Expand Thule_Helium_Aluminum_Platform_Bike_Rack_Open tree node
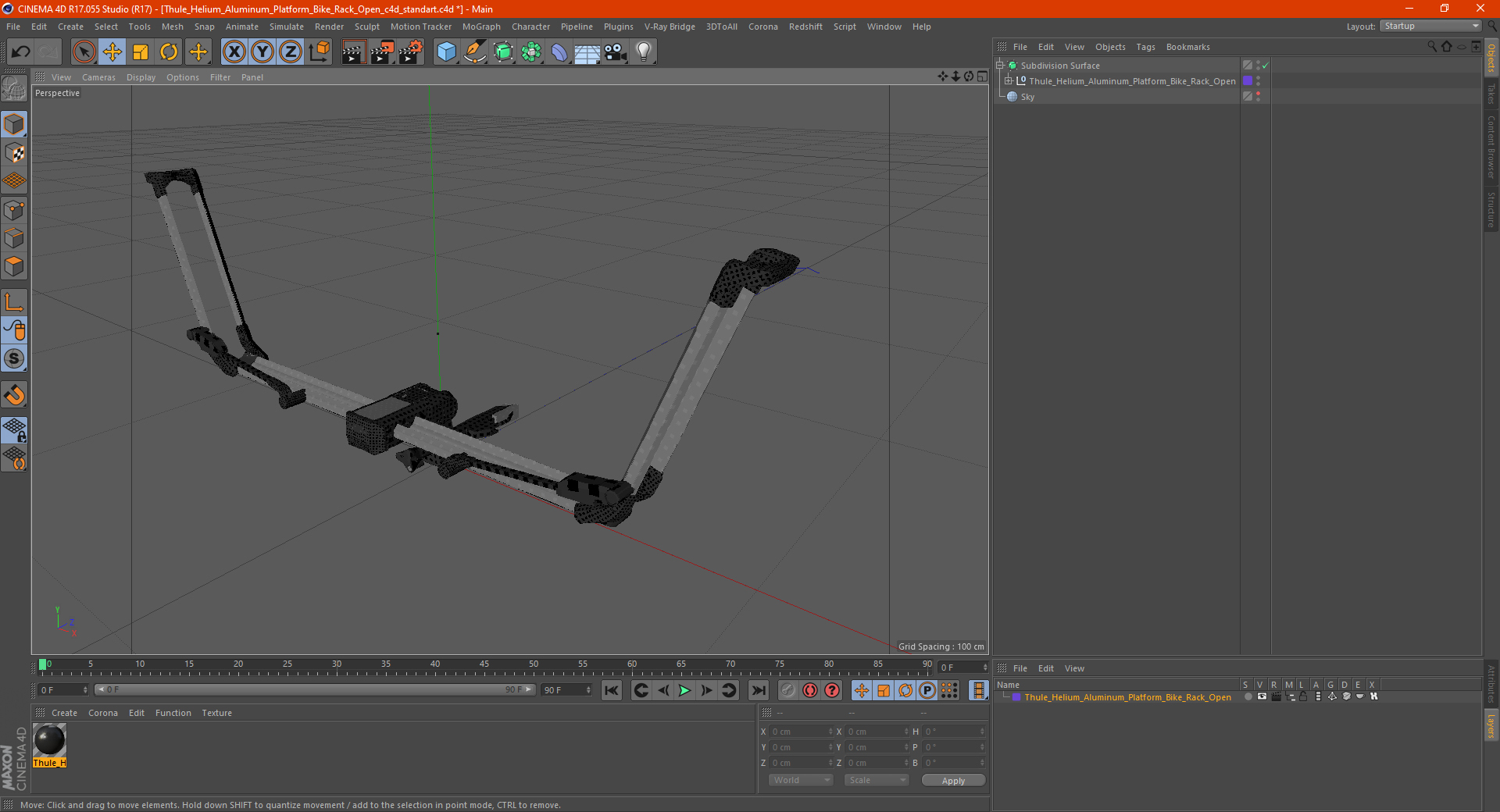1500x812 pixels. click(x=1008, y=81)
